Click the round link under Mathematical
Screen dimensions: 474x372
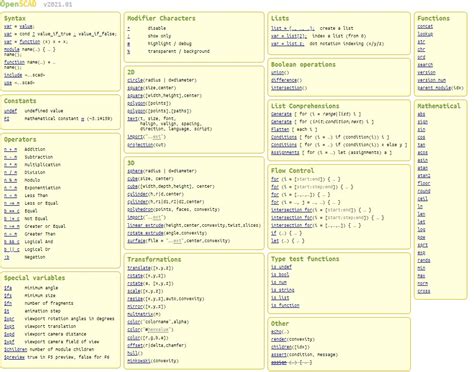coord(424,191)
